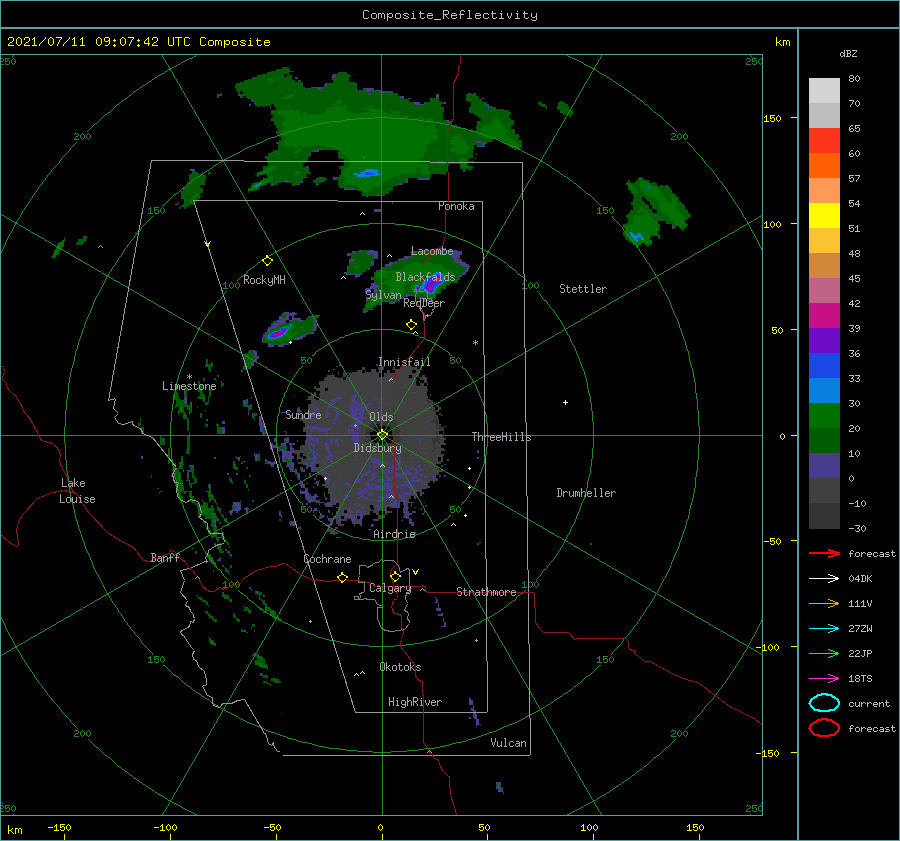Click the HighRiver label
This screenshot has height=841, width=900.
[x=415, y=702]
